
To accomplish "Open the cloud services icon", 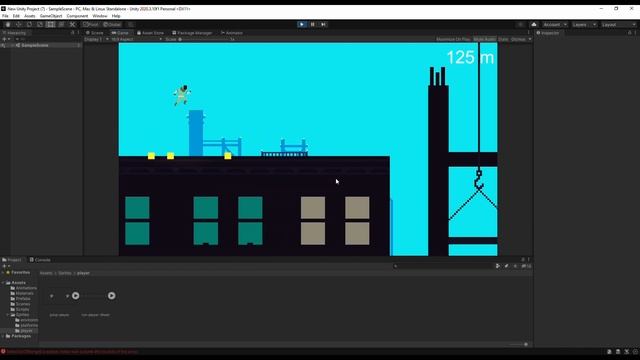I will 533,24.
